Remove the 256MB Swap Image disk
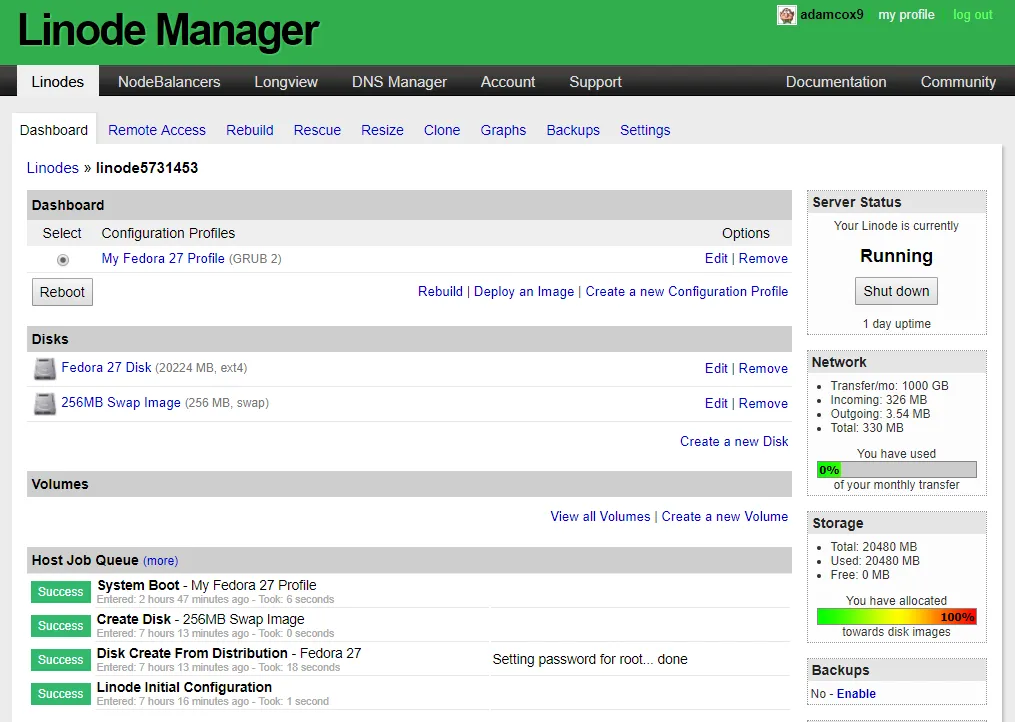This screenshot has width=1015, height=722. tap(763, 403)
